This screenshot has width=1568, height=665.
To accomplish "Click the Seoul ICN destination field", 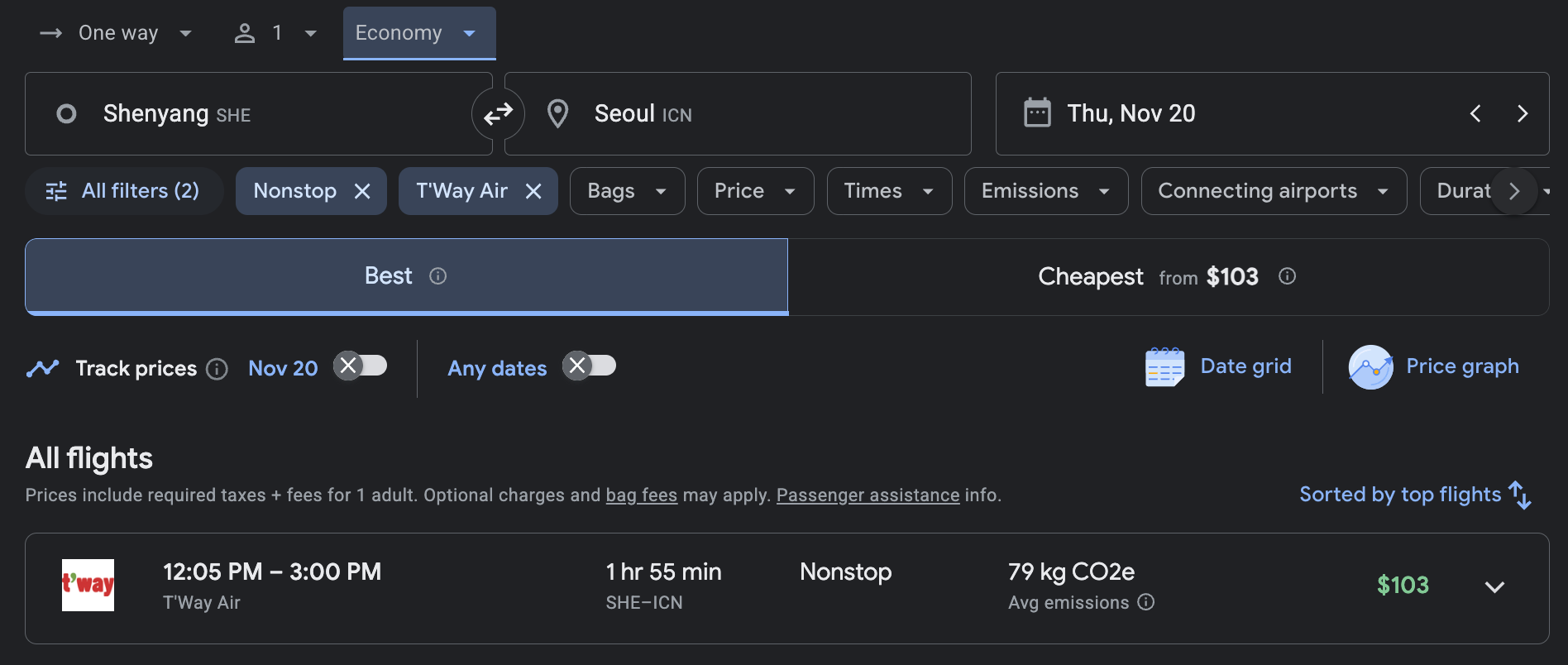I will 736,114.
